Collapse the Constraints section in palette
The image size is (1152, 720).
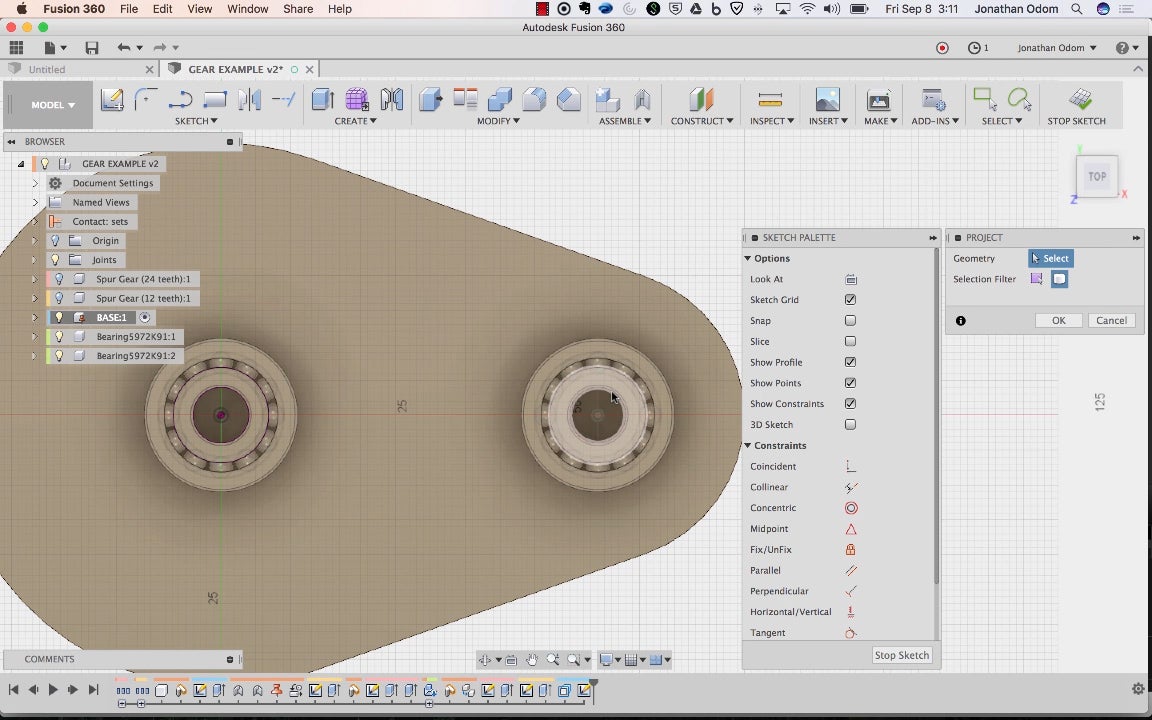pos(748,446)
